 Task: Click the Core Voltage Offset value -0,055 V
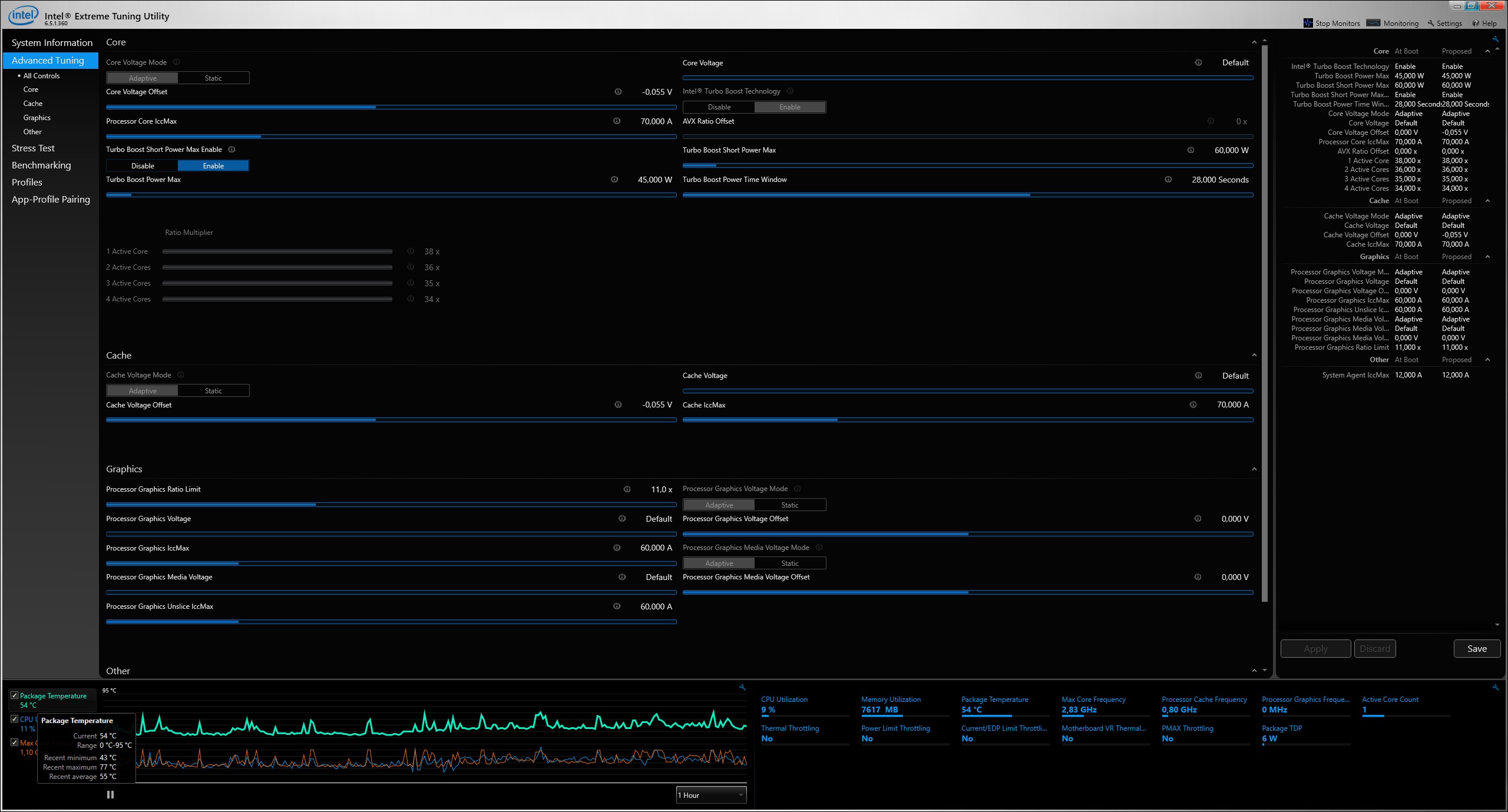point(657,92)
